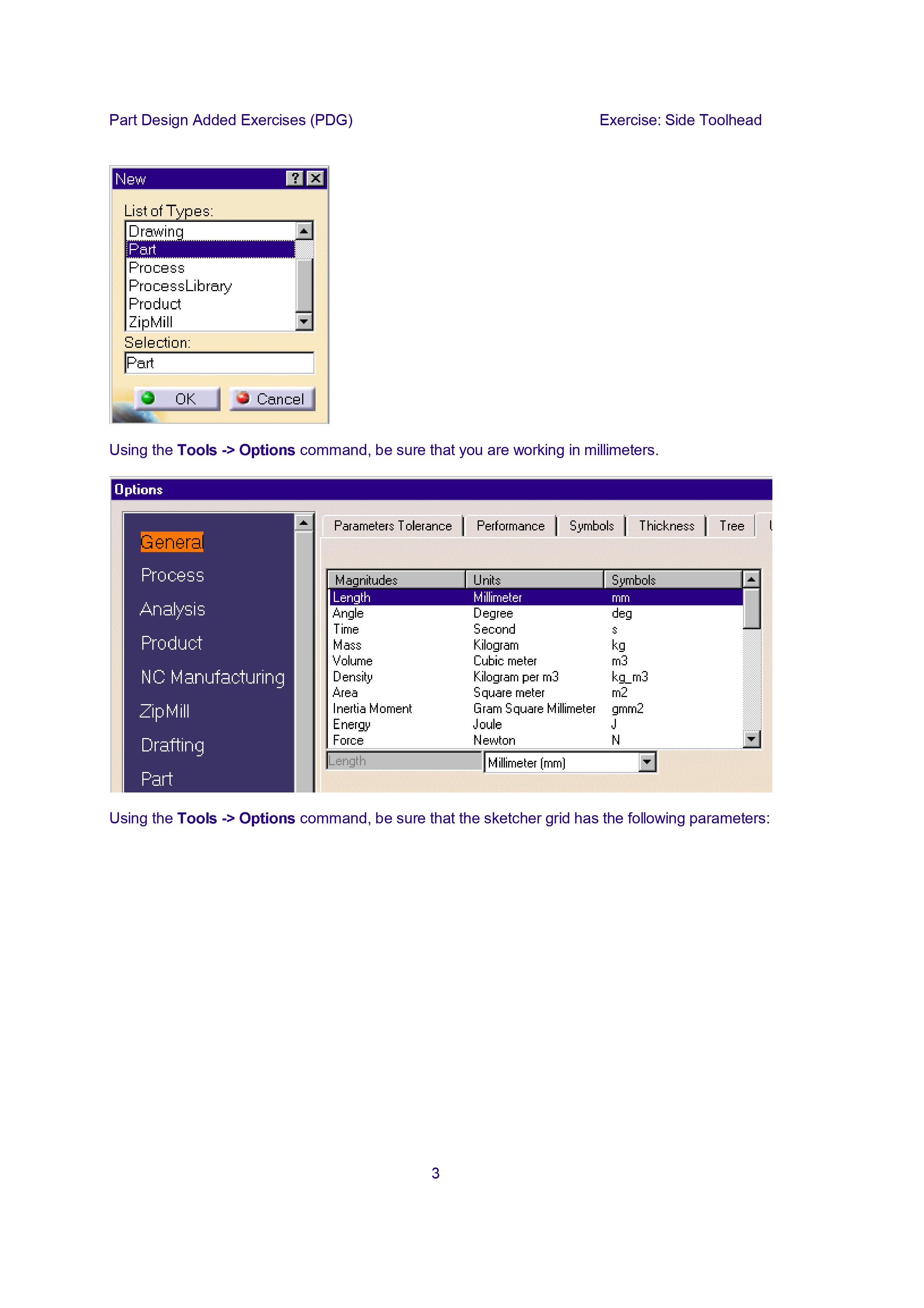Viewport: 924px width, 1308px height.
Task: Select ProcessLibrary in the types list
Action: (180, 286)
